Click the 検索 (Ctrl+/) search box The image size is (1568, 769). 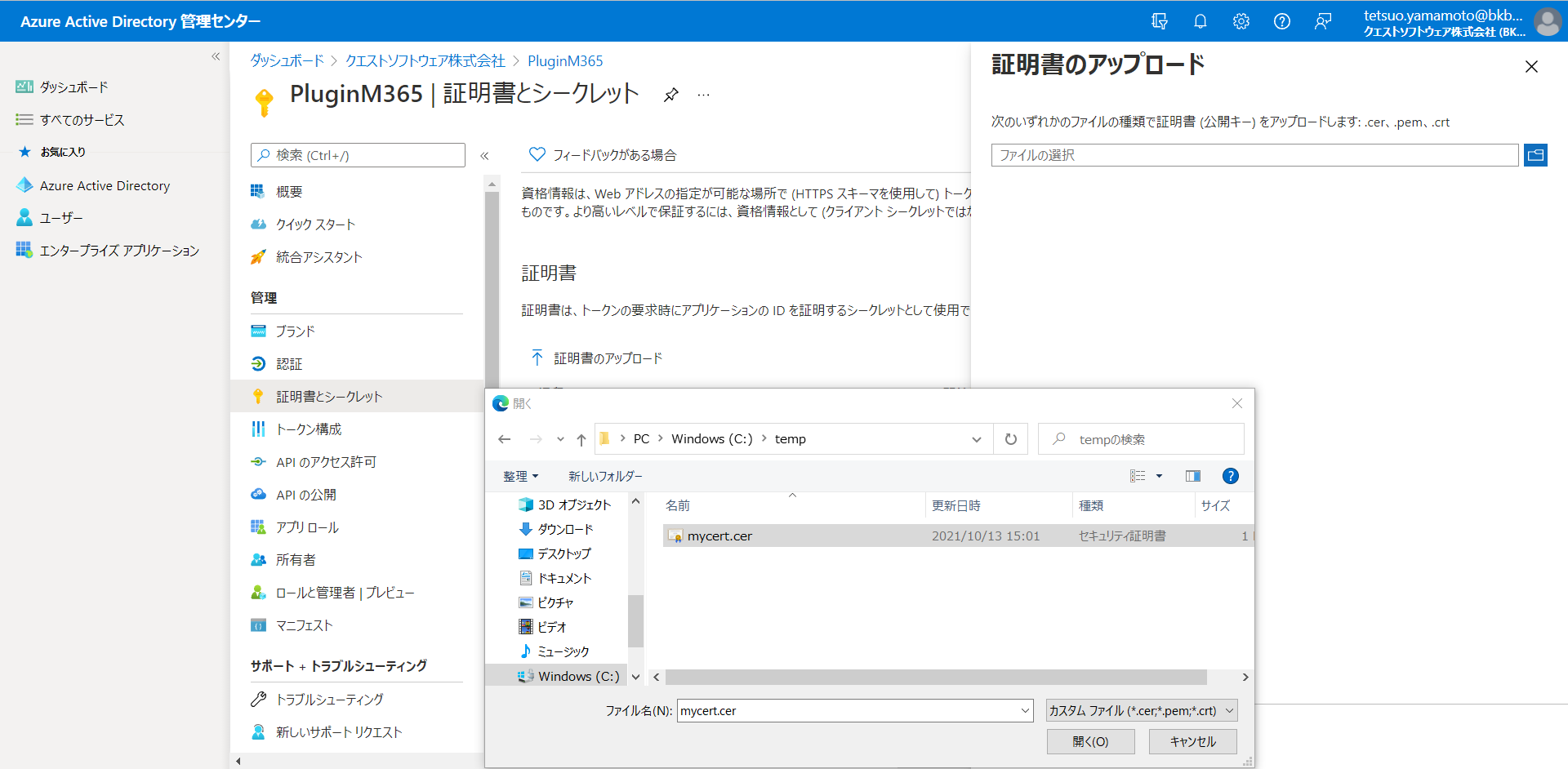[358, 155]
